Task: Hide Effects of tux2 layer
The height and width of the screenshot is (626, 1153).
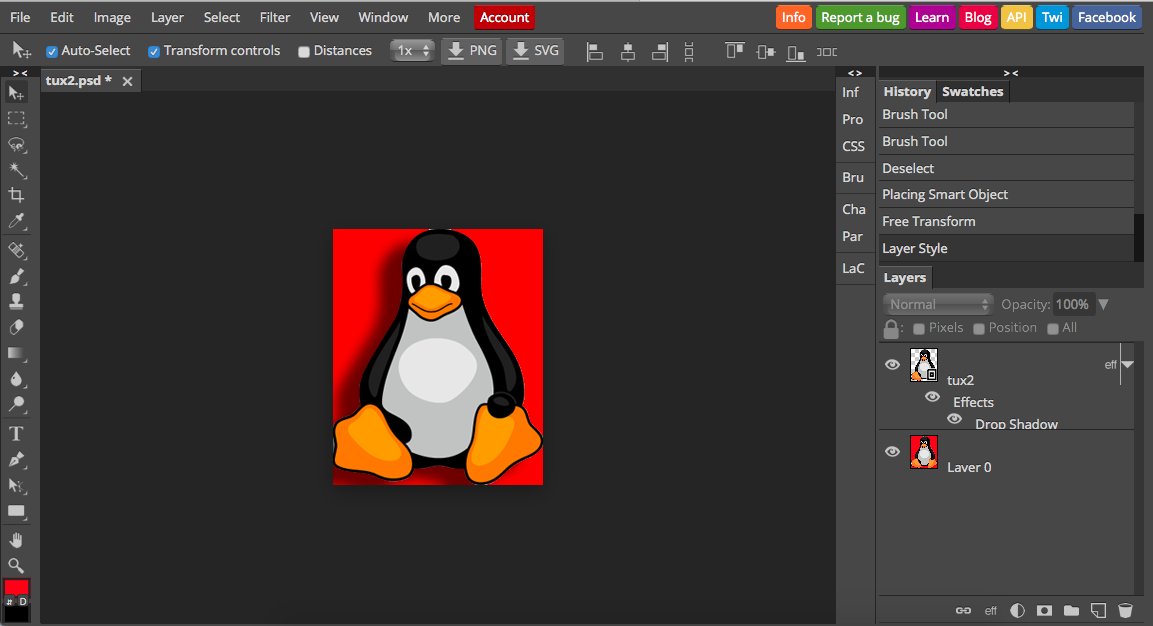Action: pos(932,396)
